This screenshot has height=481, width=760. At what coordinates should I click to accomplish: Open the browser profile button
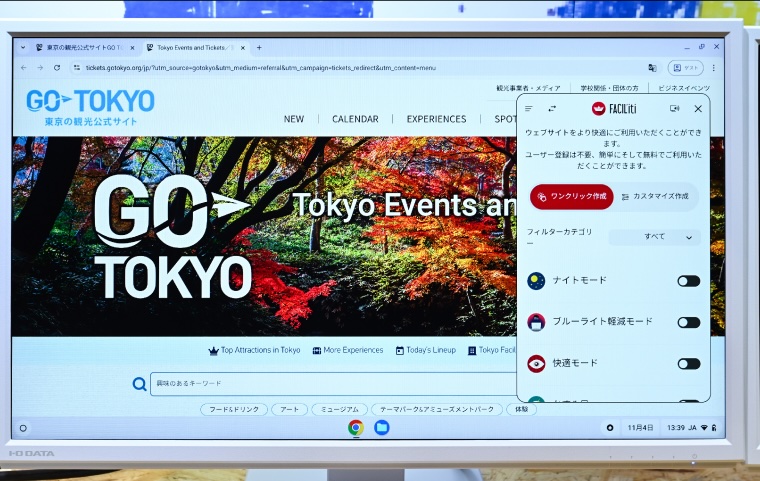point(685,68)
